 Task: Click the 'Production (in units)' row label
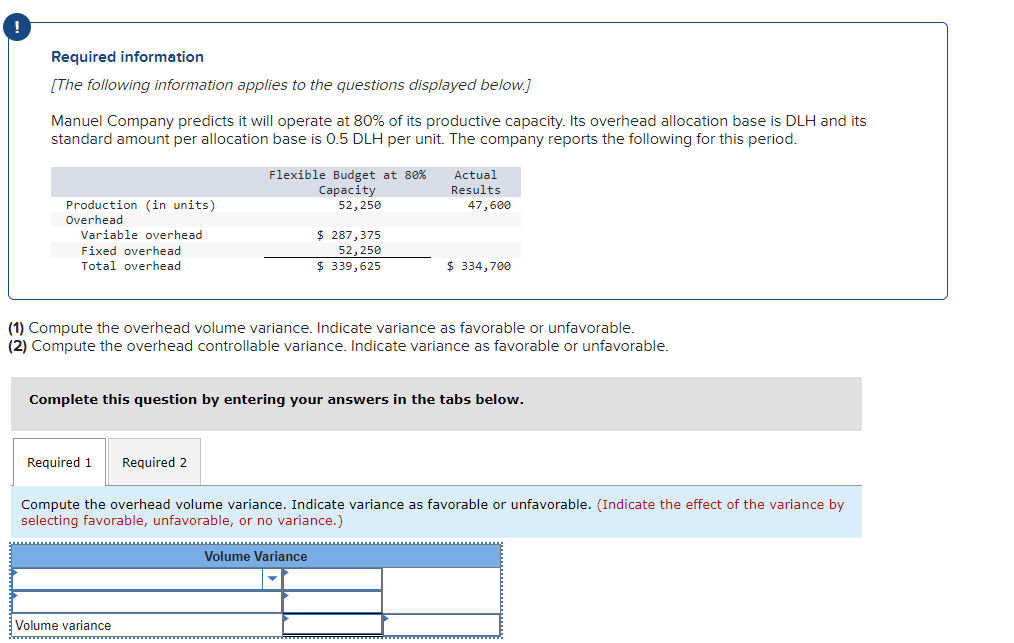tap(140, 205)
